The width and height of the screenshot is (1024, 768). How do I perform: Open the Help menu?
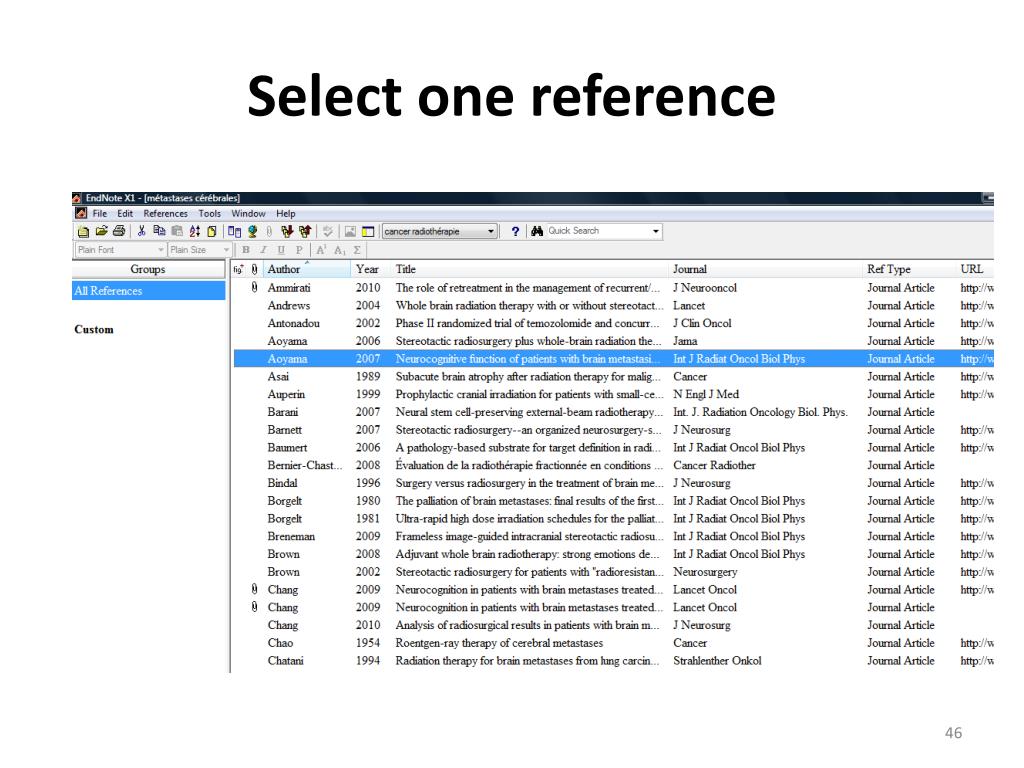[285, 213]
